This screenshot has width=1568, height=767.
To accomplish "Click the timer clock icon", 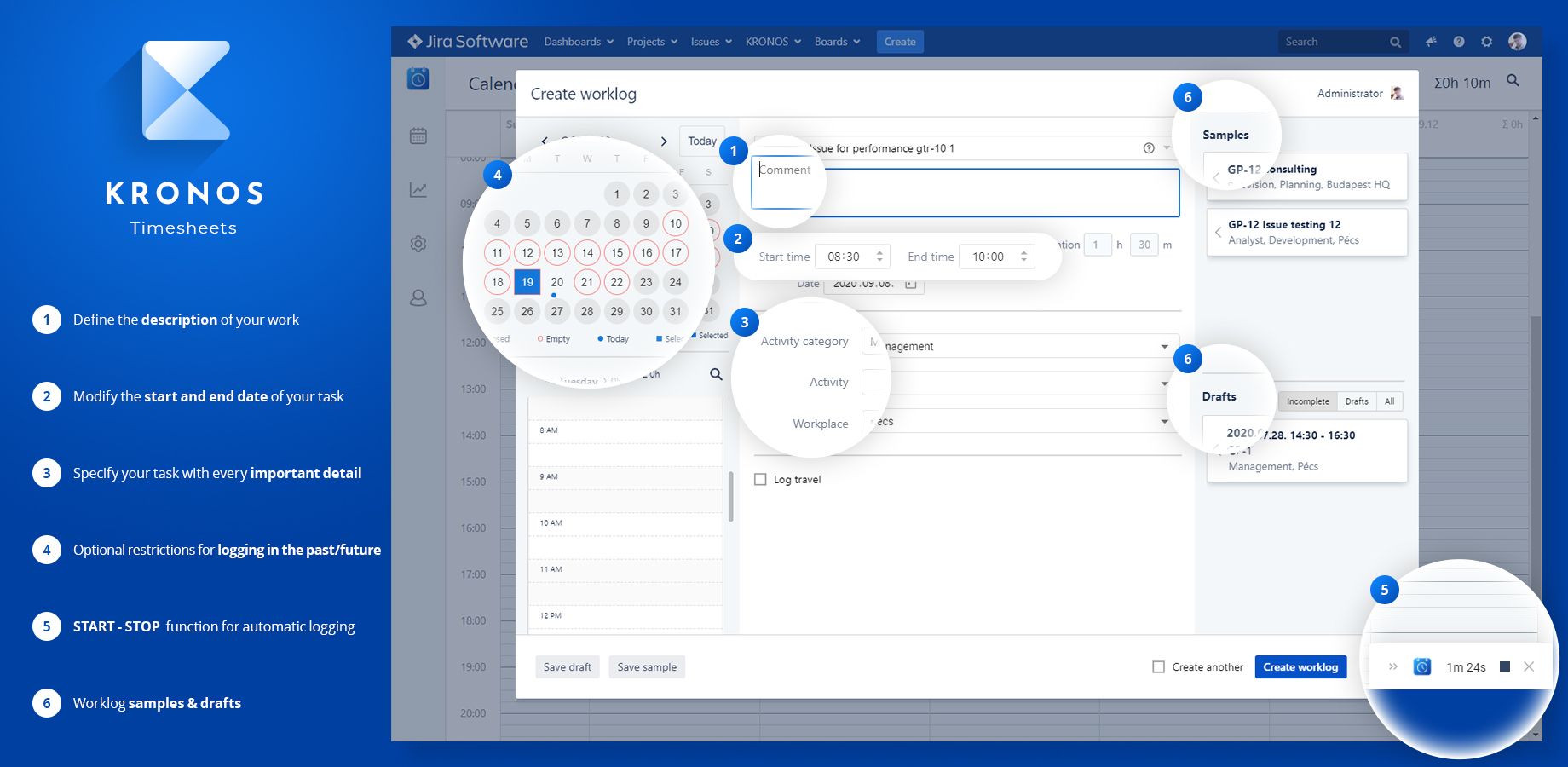I will click(1422, 666).
